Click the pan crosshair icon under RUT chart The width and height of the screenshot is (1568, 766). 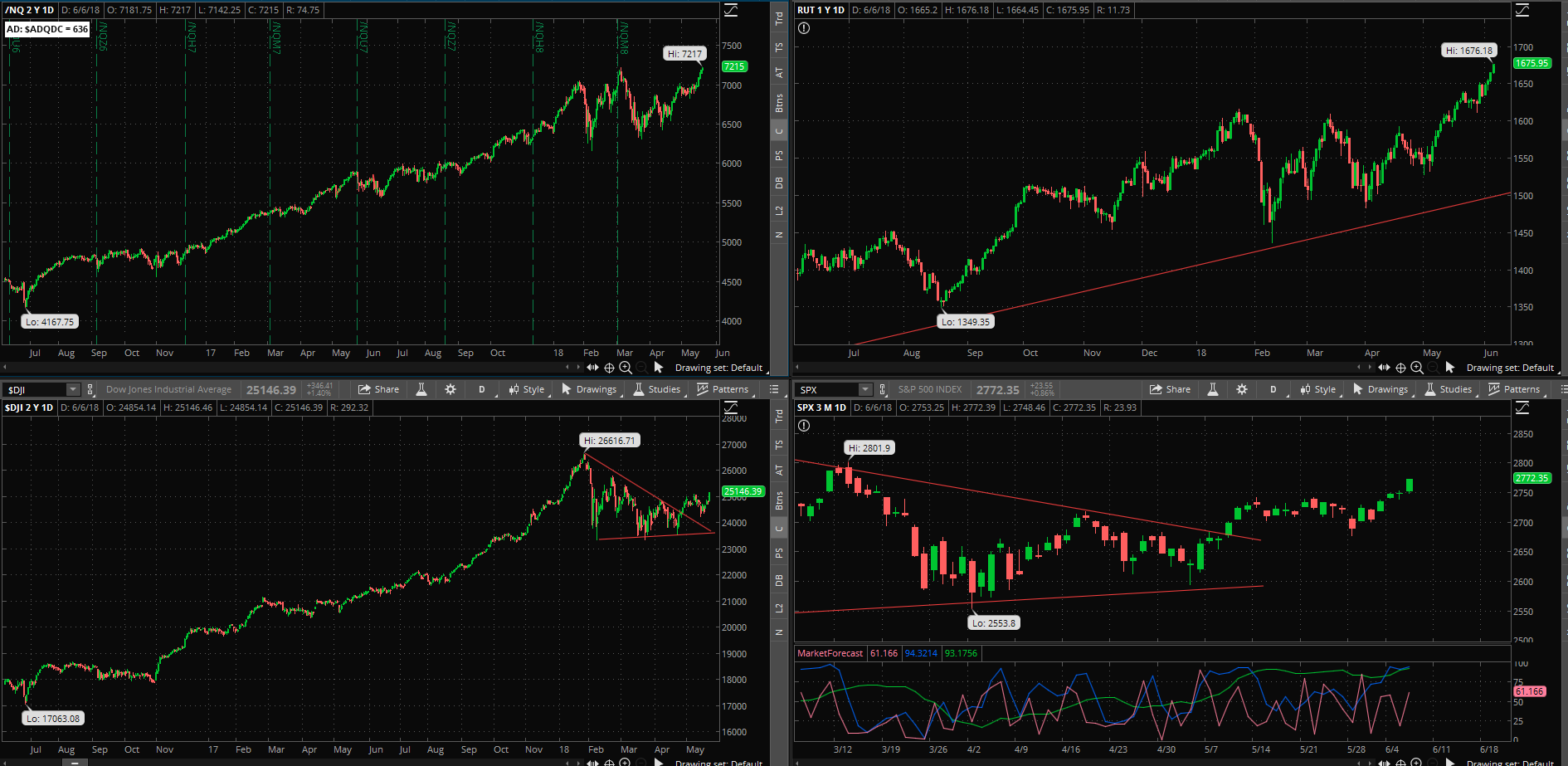click(x=1401, y=368)
